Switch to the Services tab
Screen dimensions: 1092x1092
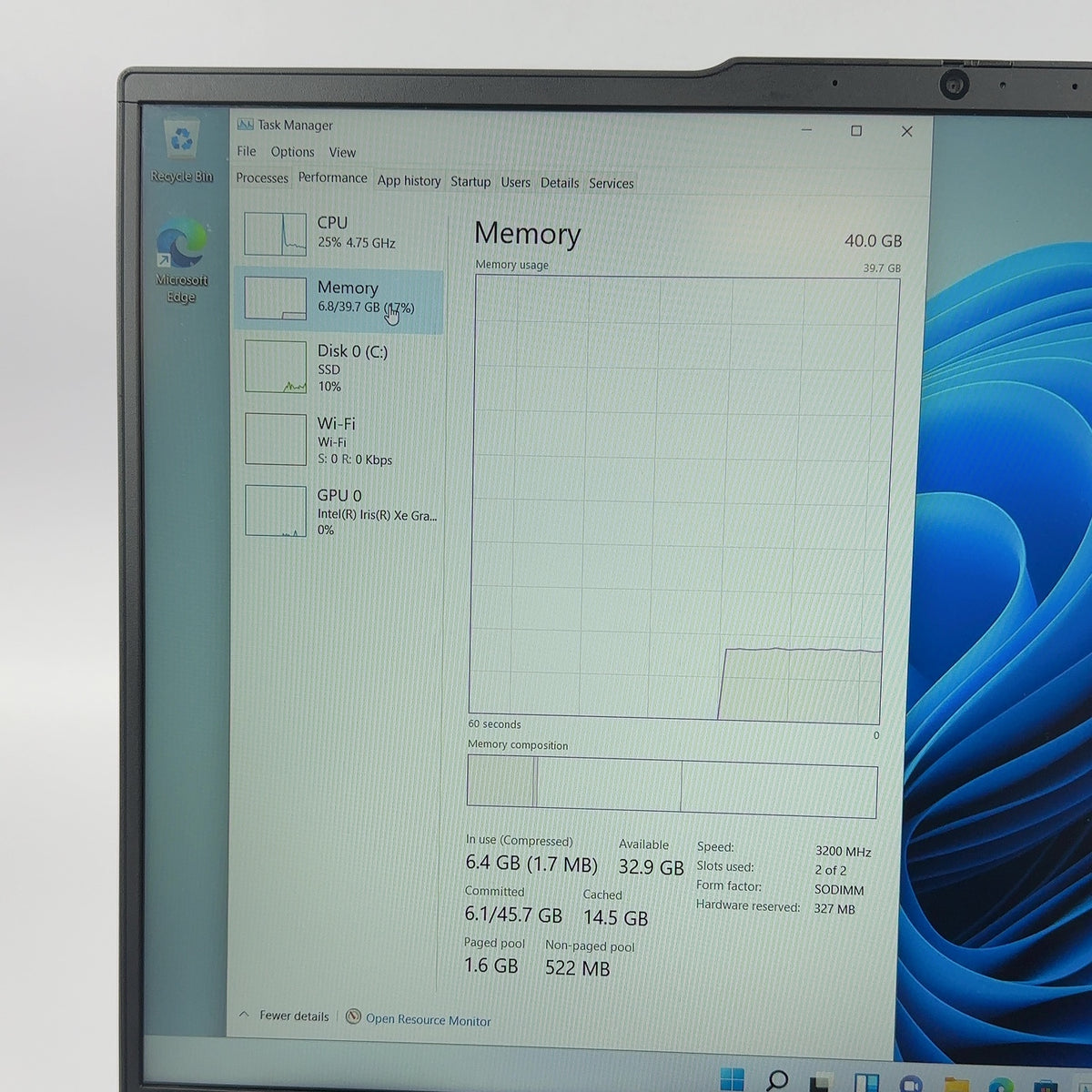(611, 184)
